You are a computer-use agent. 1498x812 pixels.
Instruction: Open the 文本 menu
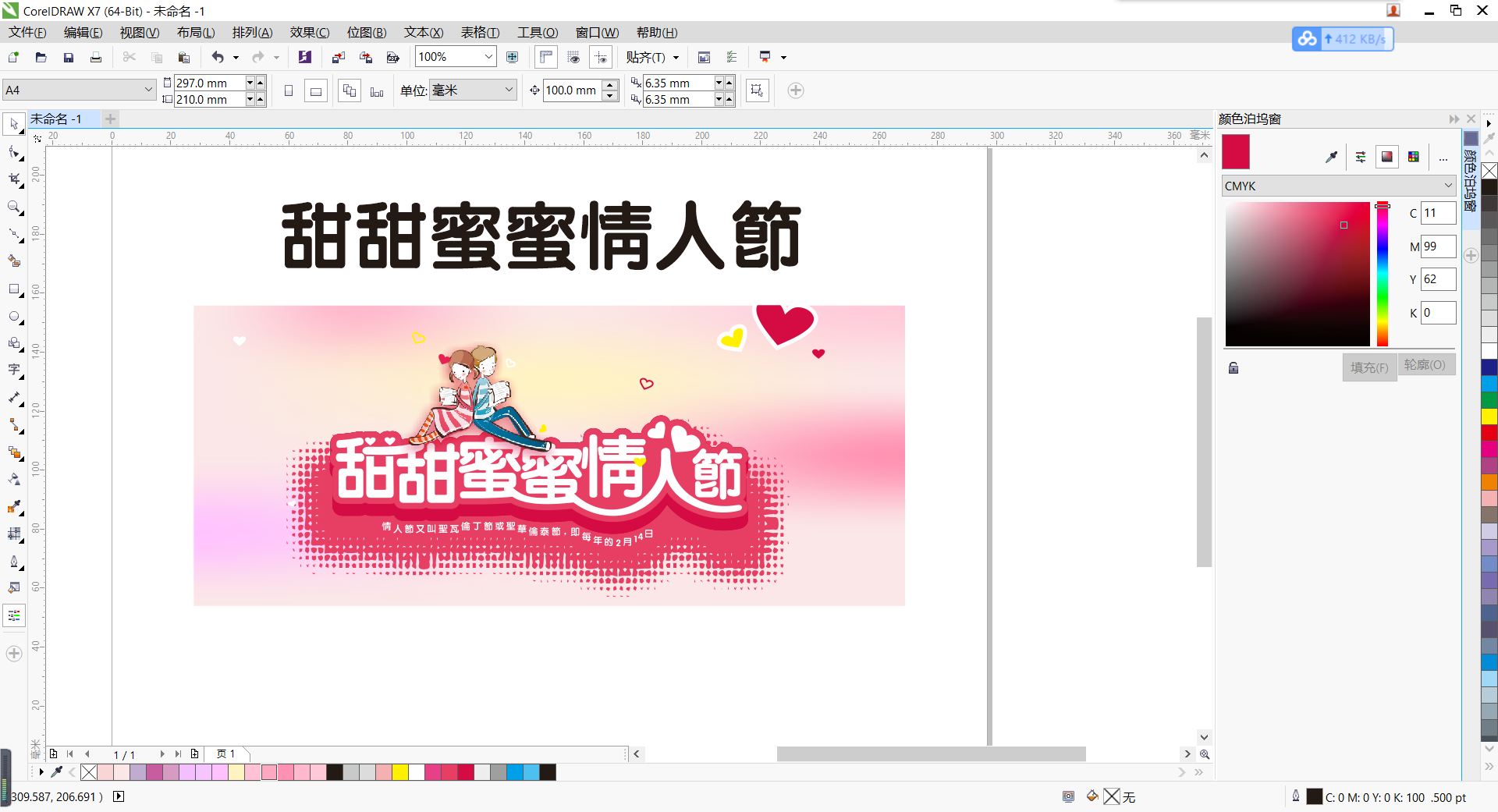[423, 32]
